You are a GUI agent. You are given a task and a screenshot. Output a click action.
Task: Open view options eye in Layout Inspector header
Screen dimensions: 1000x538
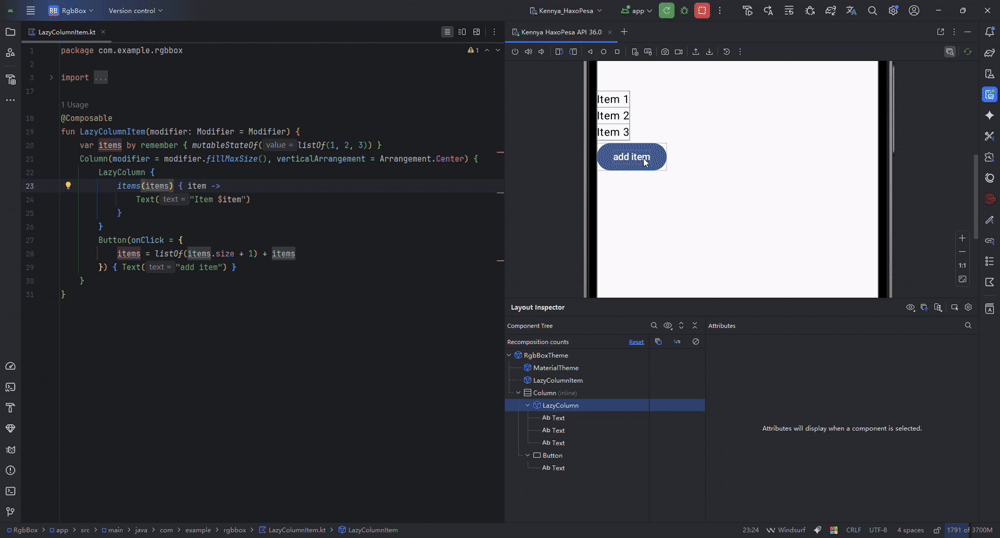(x=910, y=307)
